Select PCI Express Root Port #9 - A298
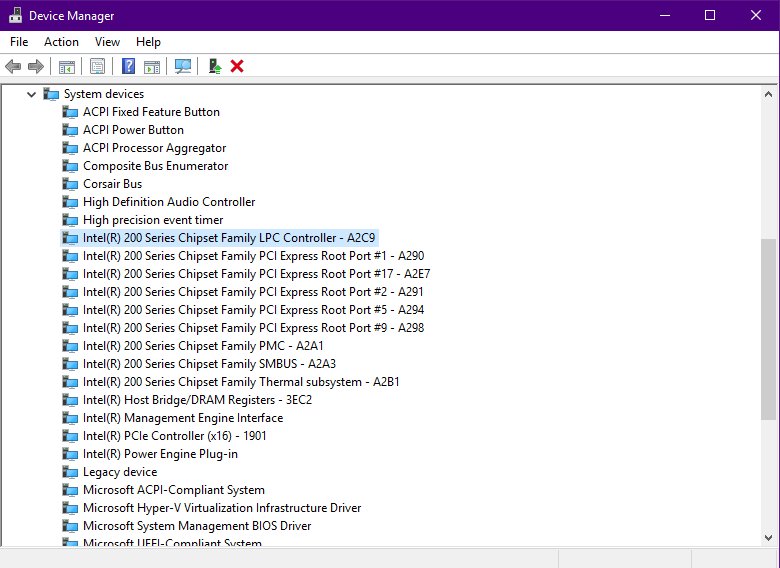780x568 pixels. 253,328
